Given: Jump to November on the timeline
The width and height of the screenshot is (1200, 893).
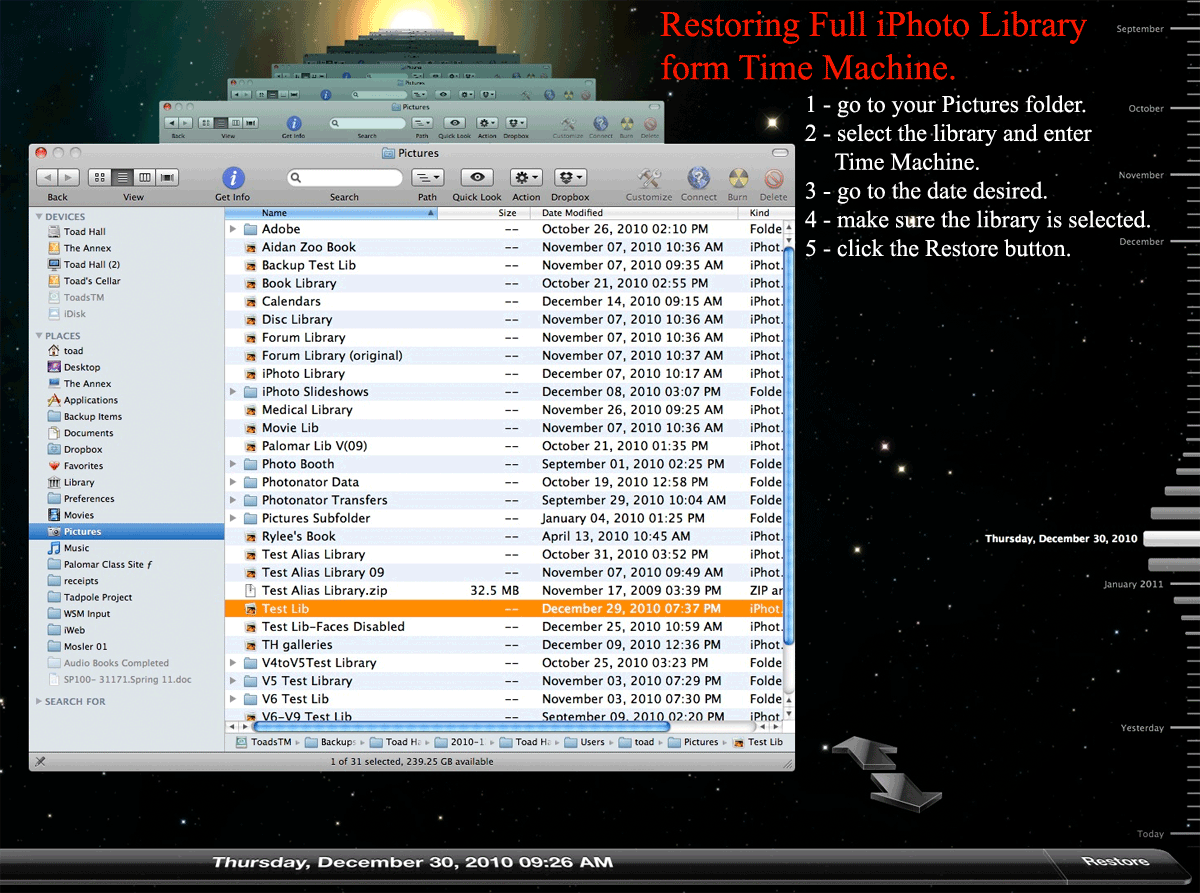Looking at the screenshot, I should [x=1141, y=175].
